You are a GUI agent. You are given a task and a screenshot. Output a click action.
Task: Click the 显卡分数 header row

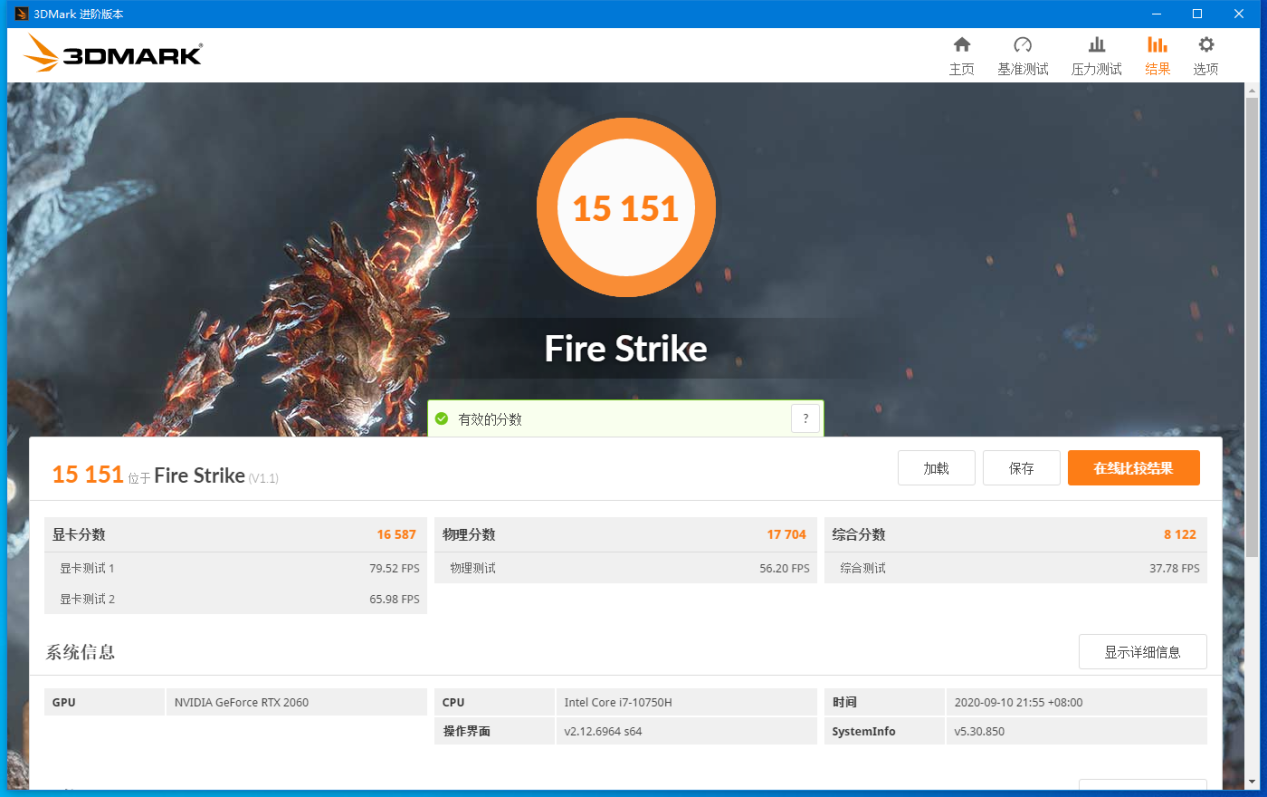pos(236,534)
